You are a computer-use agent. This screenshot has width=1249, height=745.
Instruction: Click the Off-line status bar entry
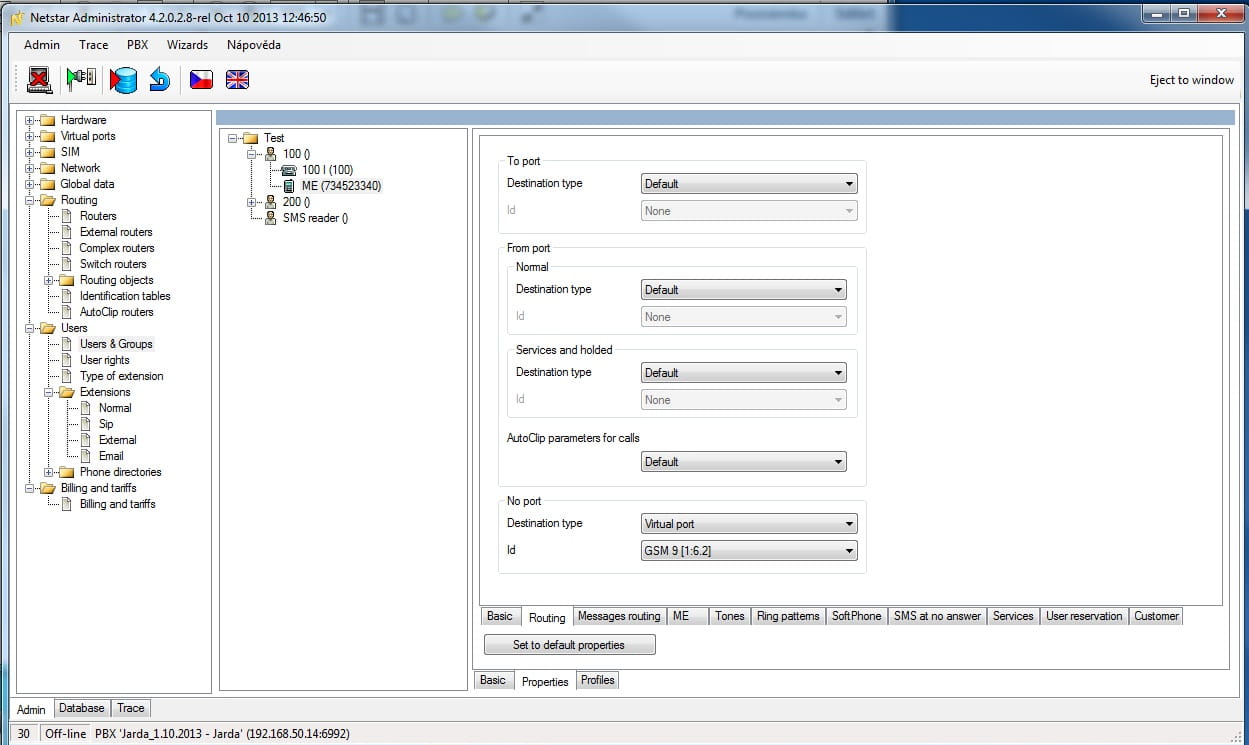point(66,734)
